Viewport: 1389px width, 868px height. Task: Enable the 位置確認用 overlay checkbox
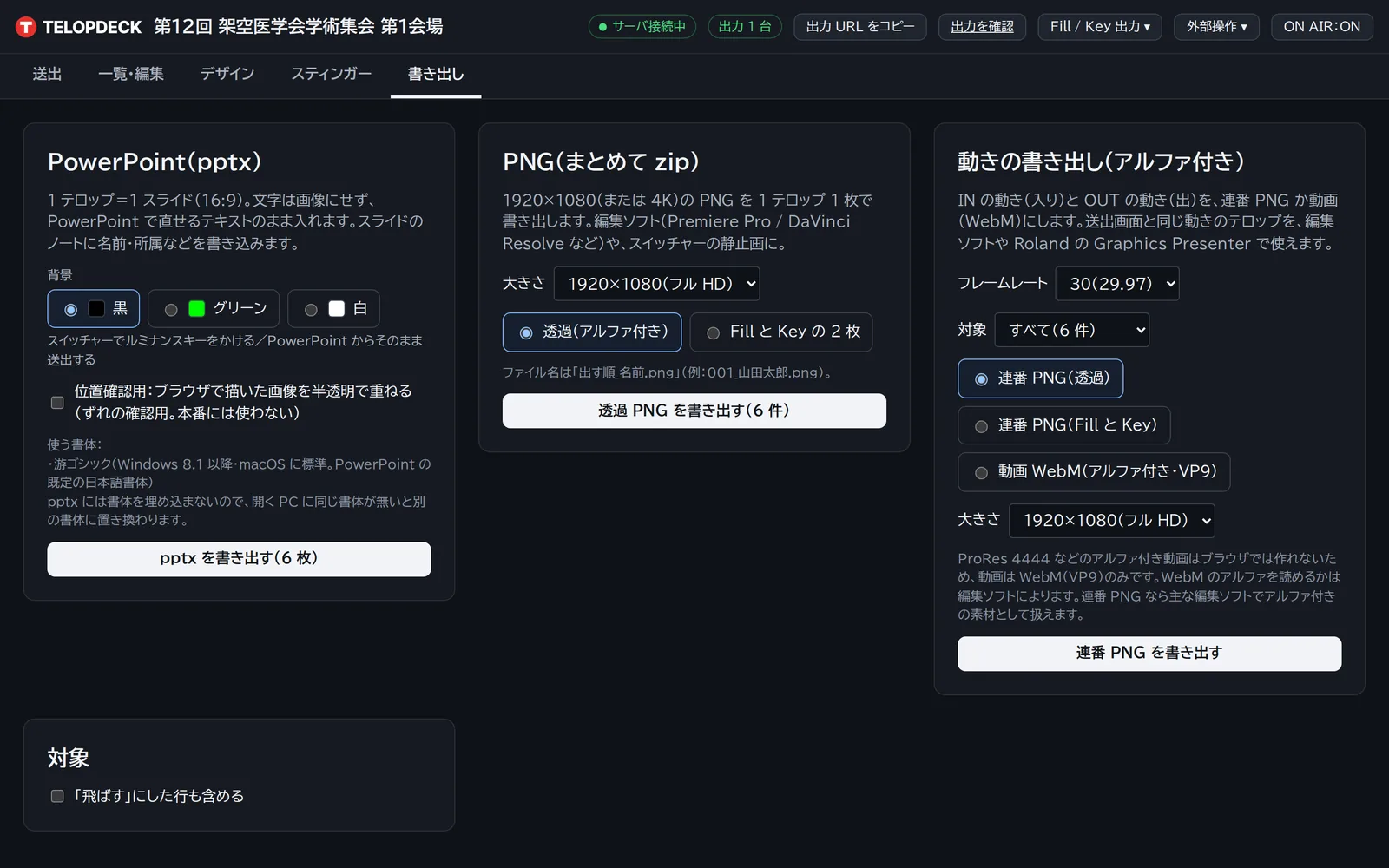click(x=57, y=403)
